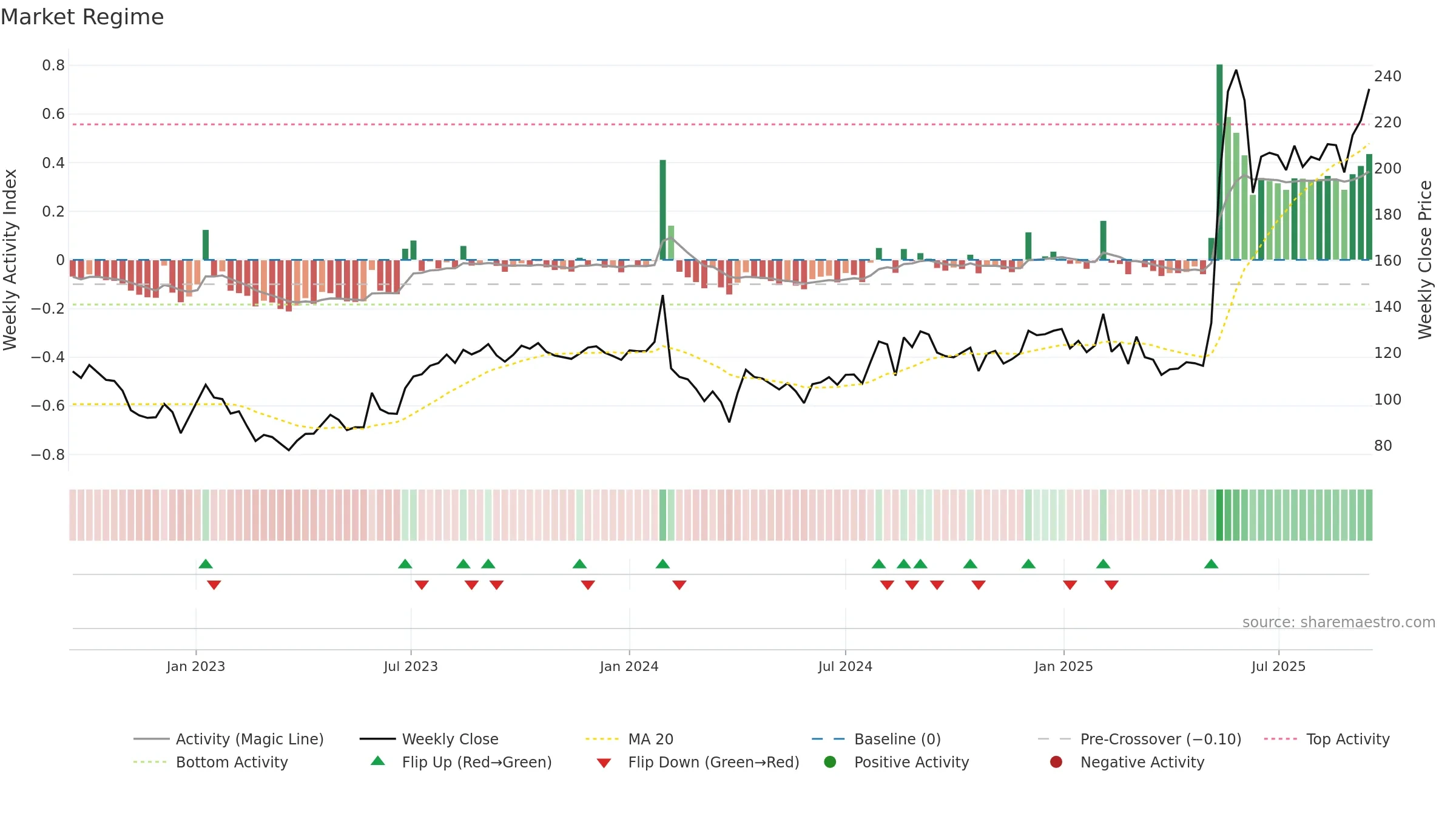1456x819 pixels.
Task: Click the 0.8 activity axis label
Action: click(53, 65)
